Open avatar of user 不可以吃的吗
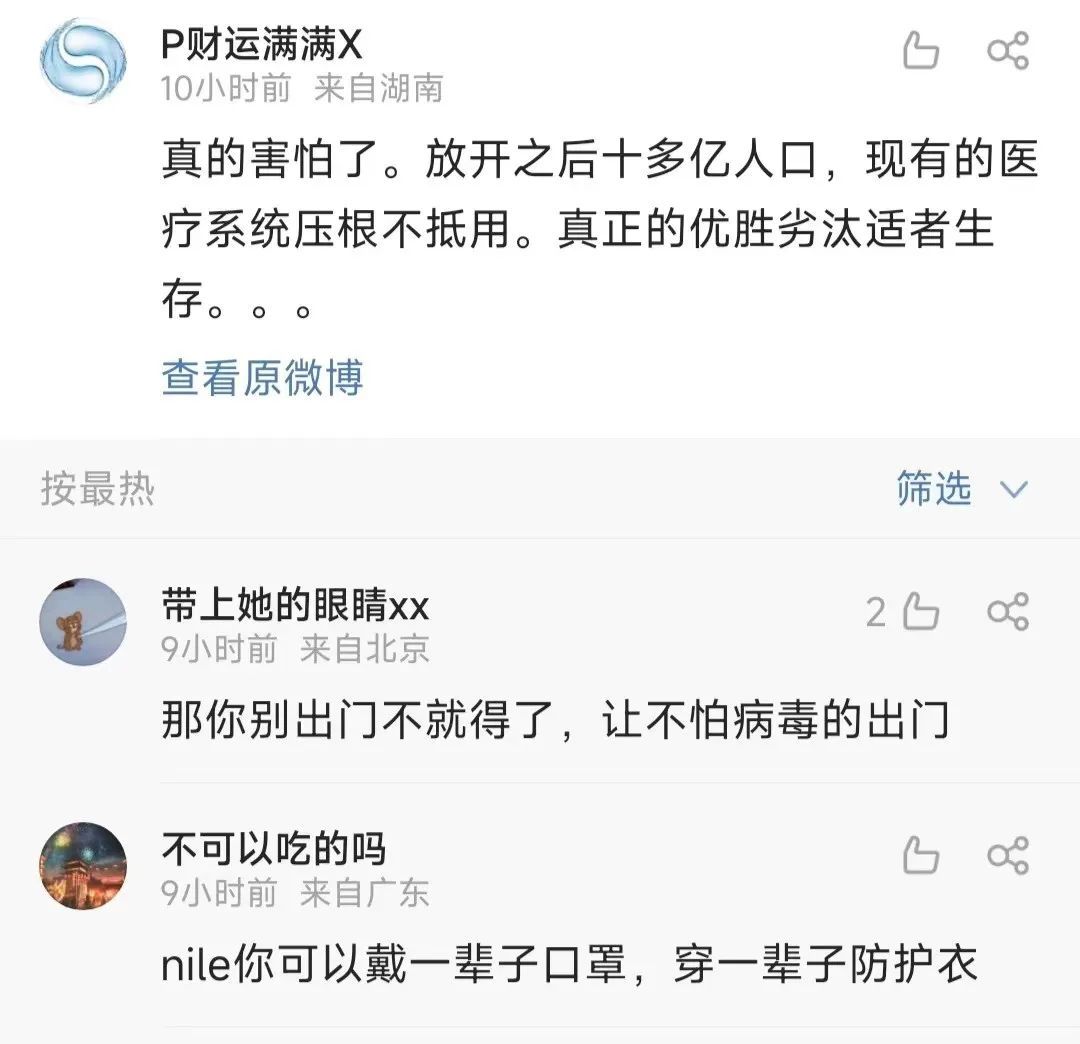 [x=83, y=866]
